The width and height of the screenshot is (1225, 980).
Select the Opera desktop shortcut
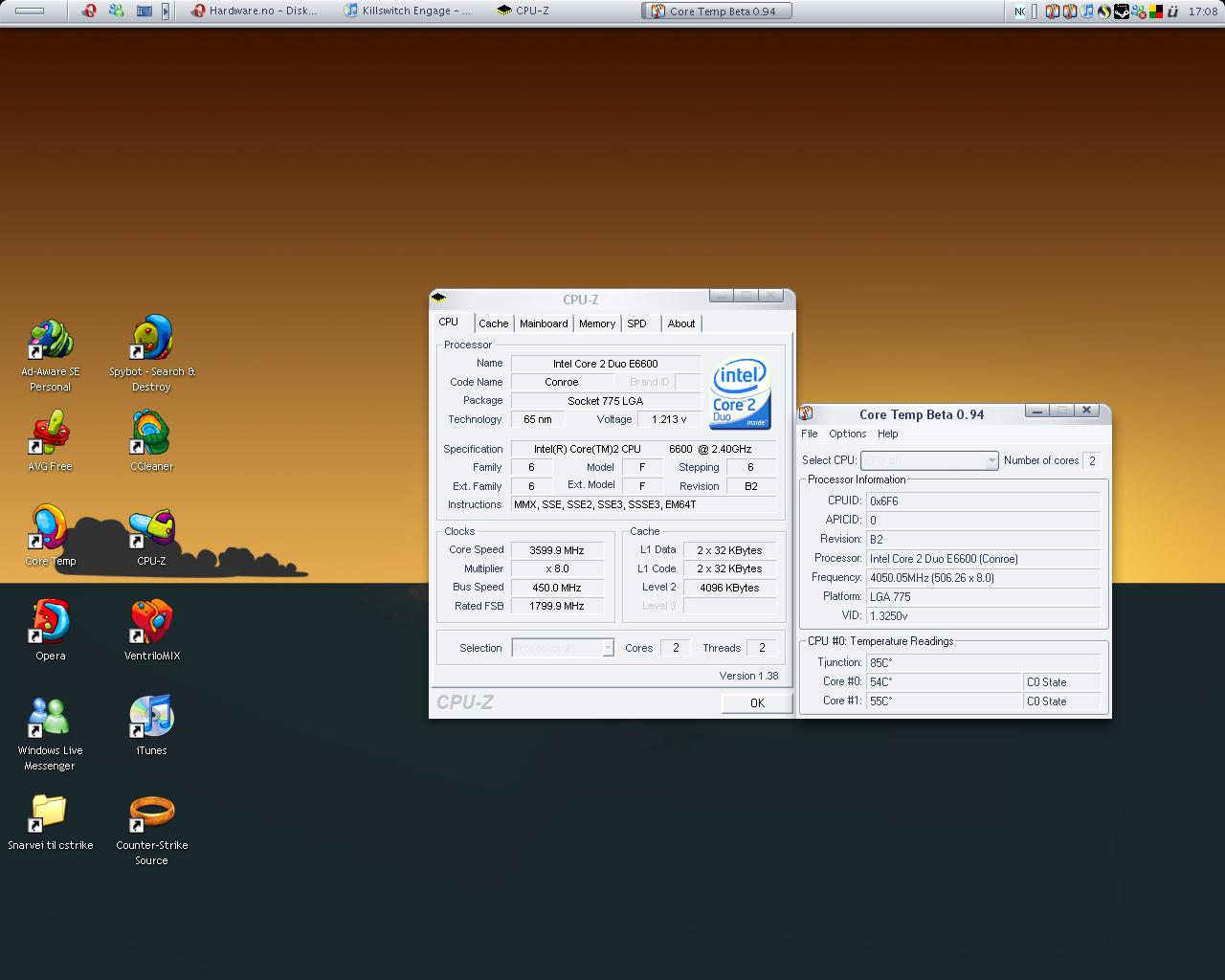coord(50,632)
